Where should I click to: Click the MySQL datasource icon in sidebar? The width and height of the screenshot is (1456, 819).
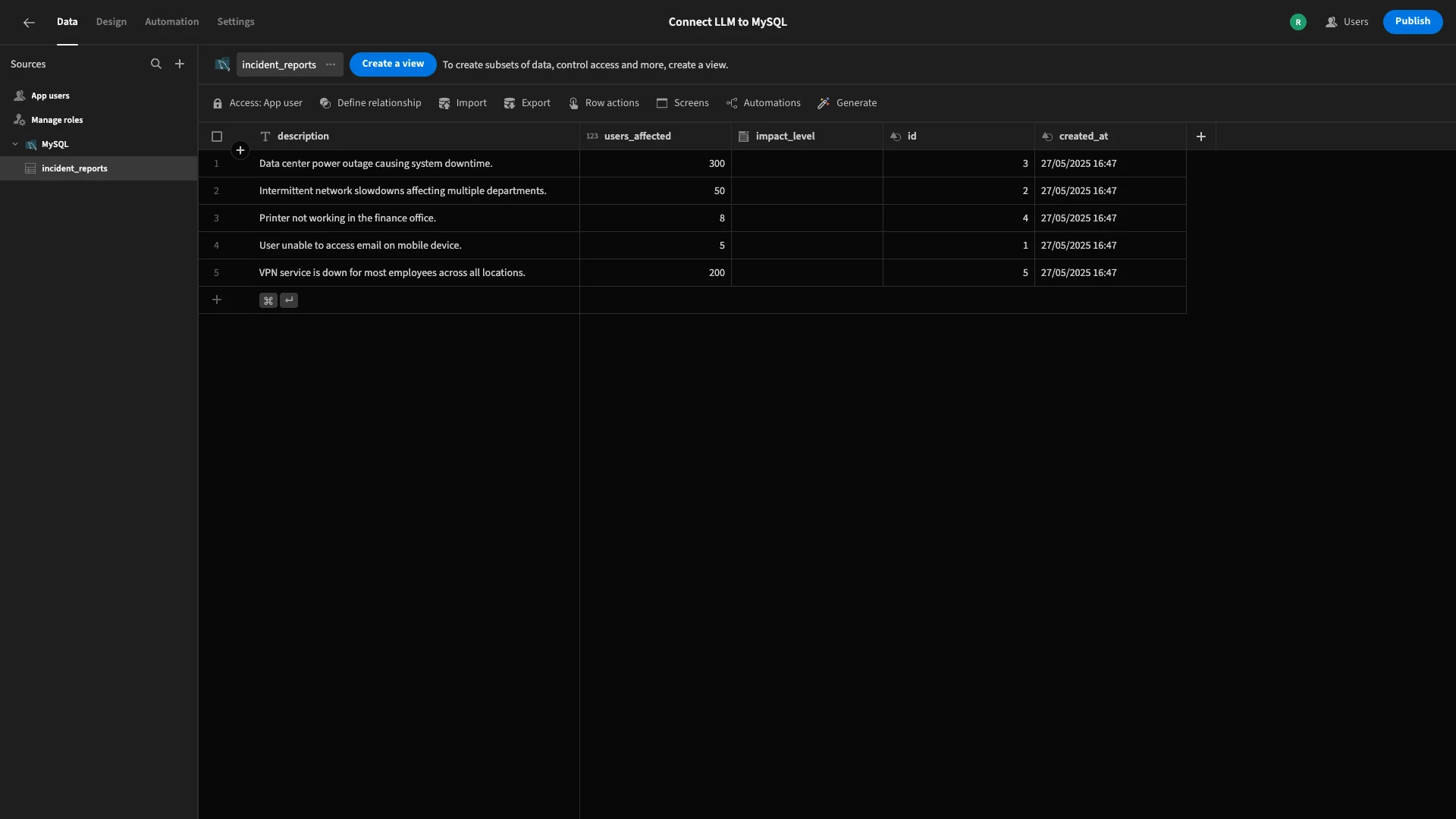pos(31,145)
